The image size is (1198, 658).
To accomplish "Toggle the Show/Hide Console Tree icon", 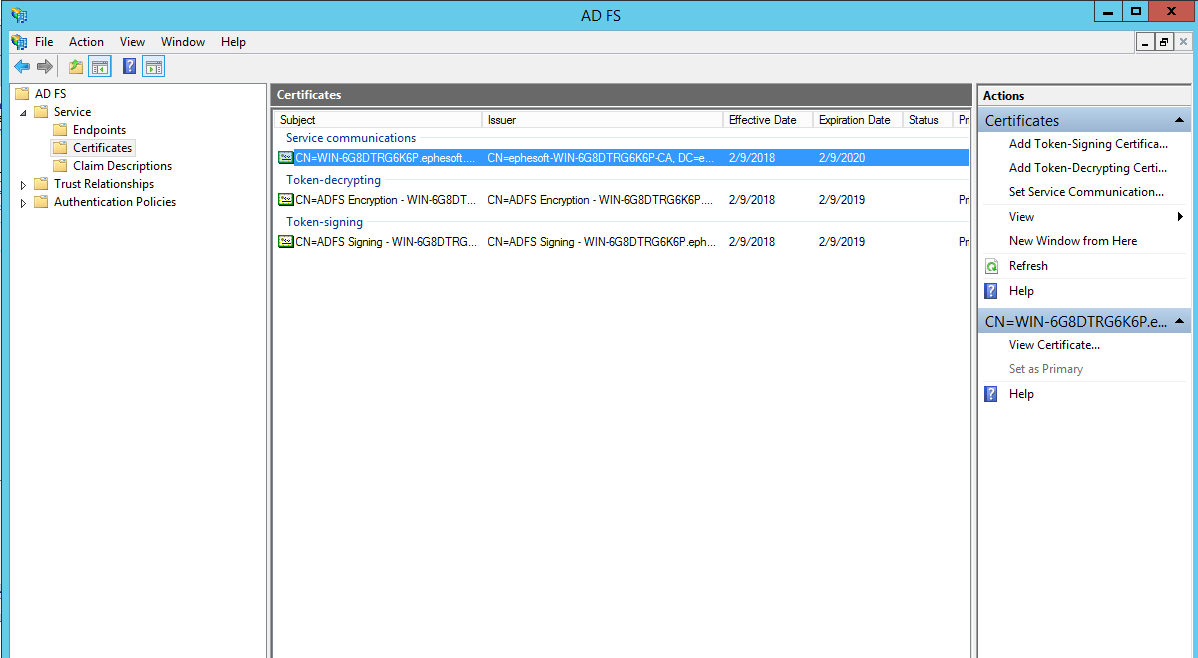I will pyautogui.click(x=100, y=66).
